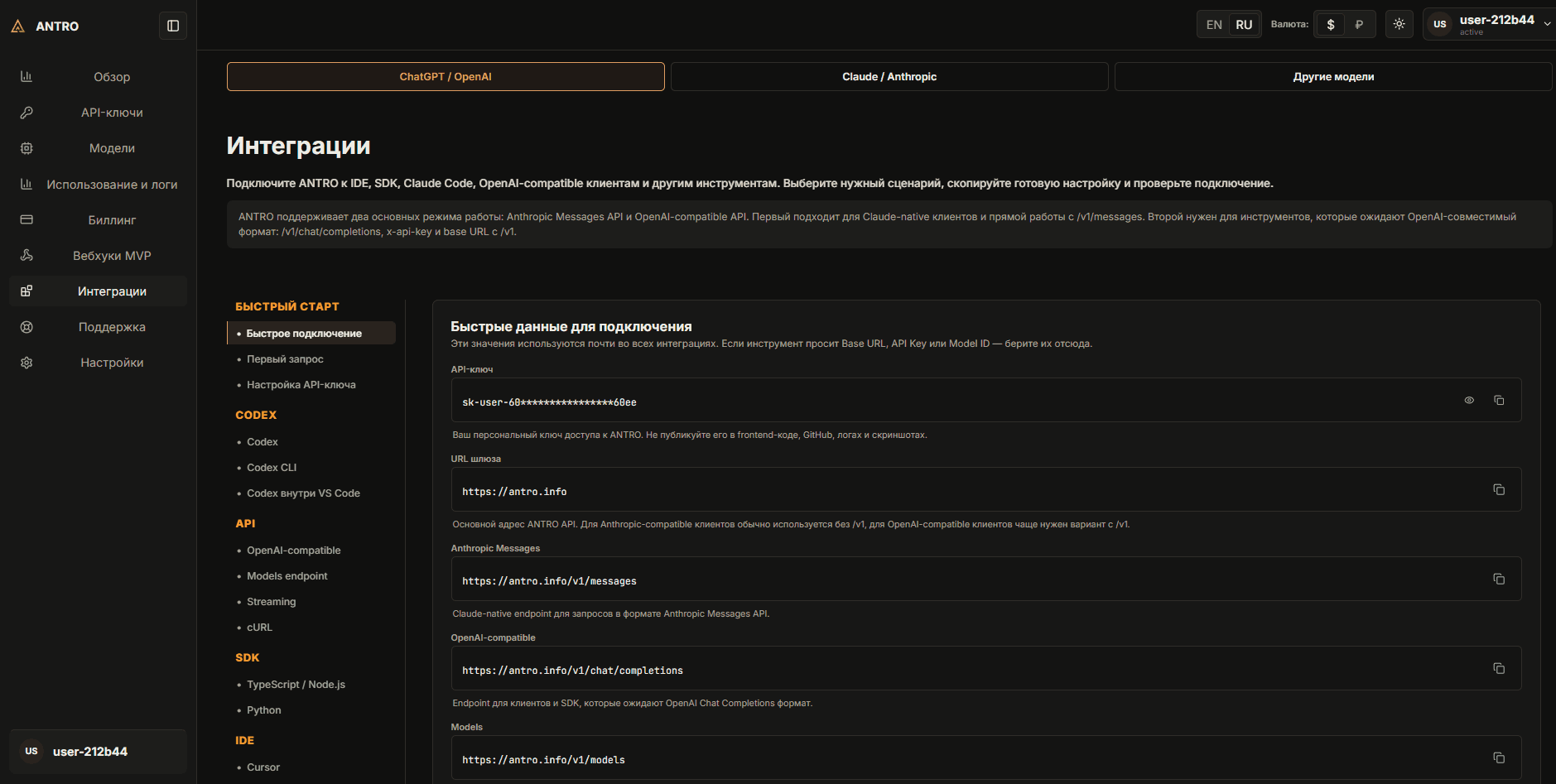Open the API keys page via the key icon
The height and width of the screenshot is (784, 1556).
point(26,113)
